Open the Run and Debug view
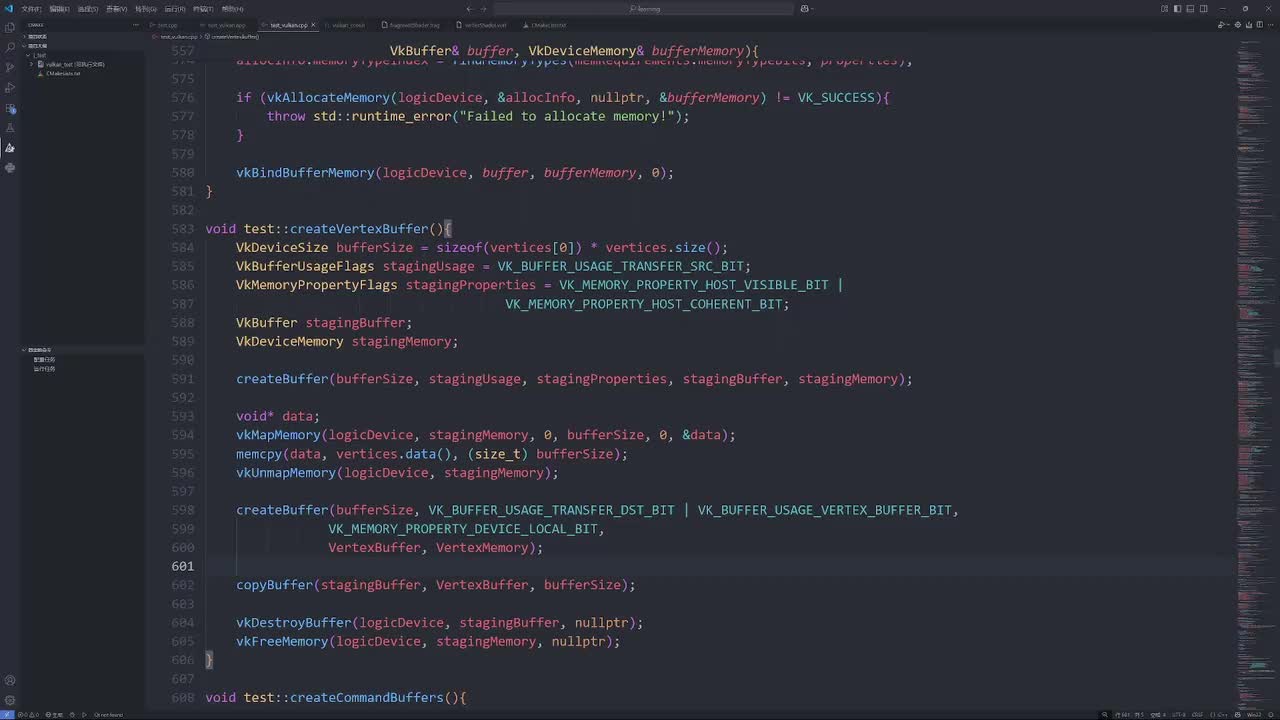This screenshot has width=1280, height=720. (10, 87)
